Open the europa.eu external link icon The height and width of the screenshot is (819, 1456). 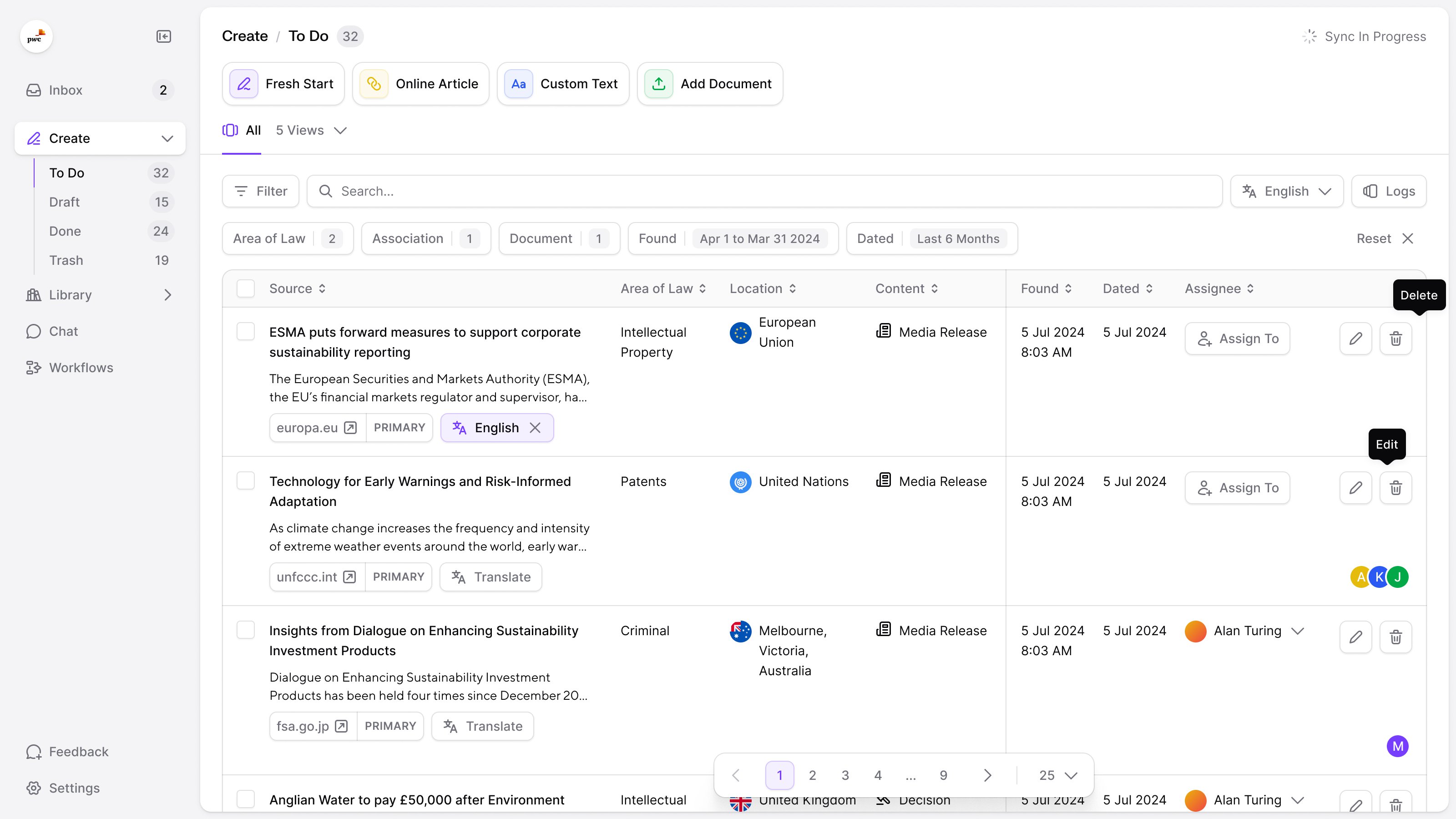[350, 428]
